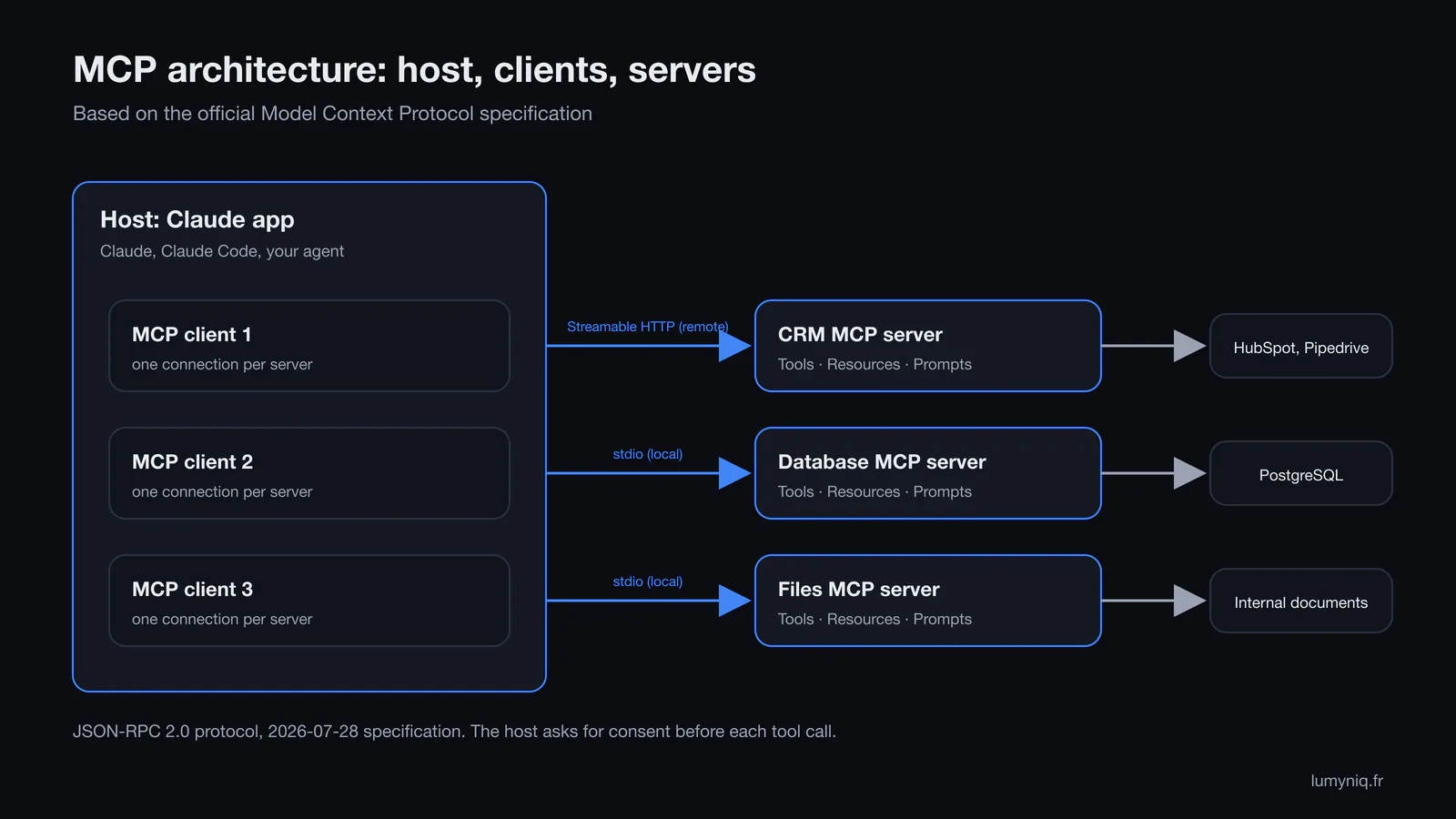Click the 'lumyniq.fr' credit text

click(x=1347, y=781)
